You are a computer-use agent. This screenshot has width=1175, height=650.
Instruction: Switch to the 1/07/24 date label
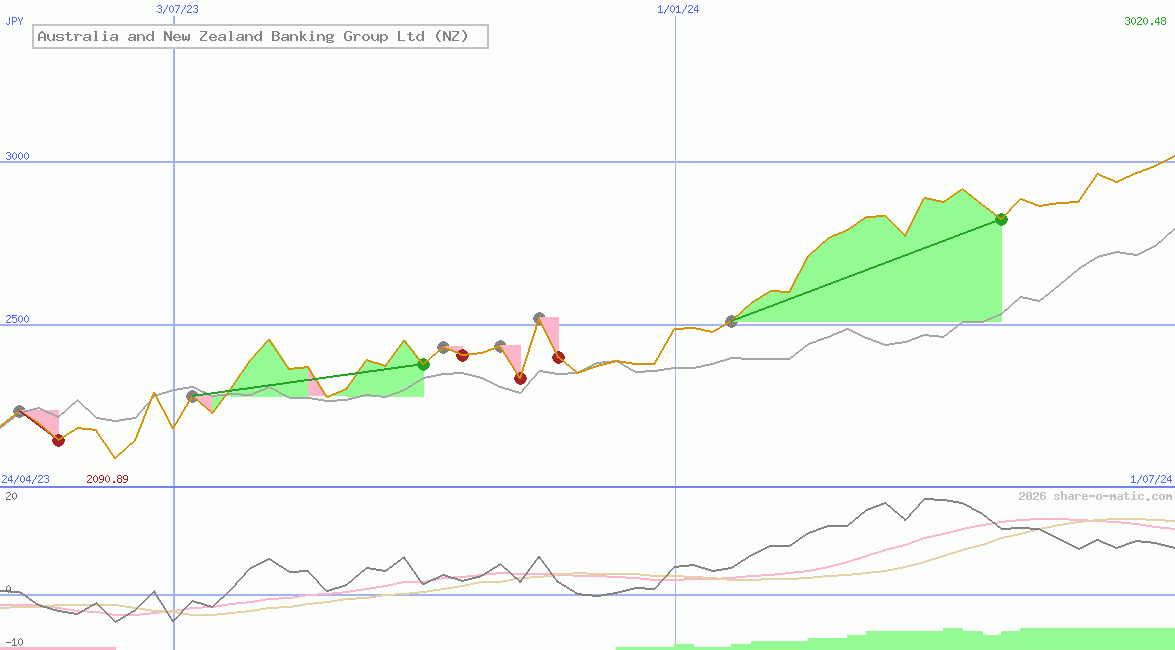1150,479
